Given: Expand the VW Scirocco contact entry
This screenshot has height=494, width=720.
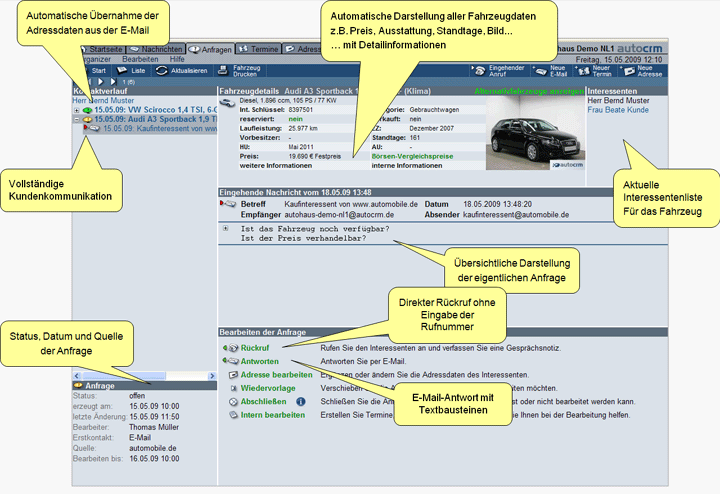Looking at the screenshot, I should 77,110.
